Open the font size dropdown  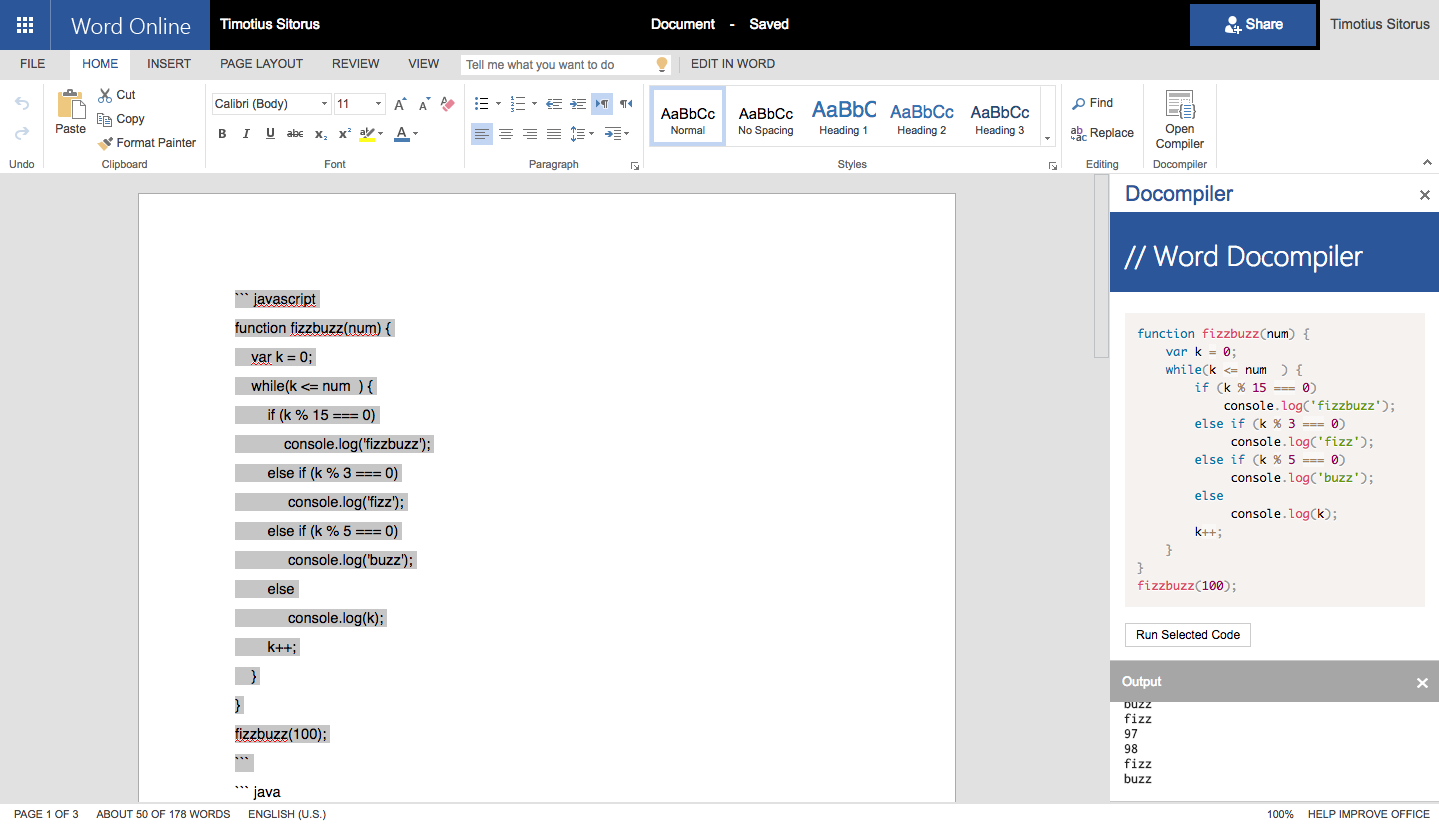[378, 104]
